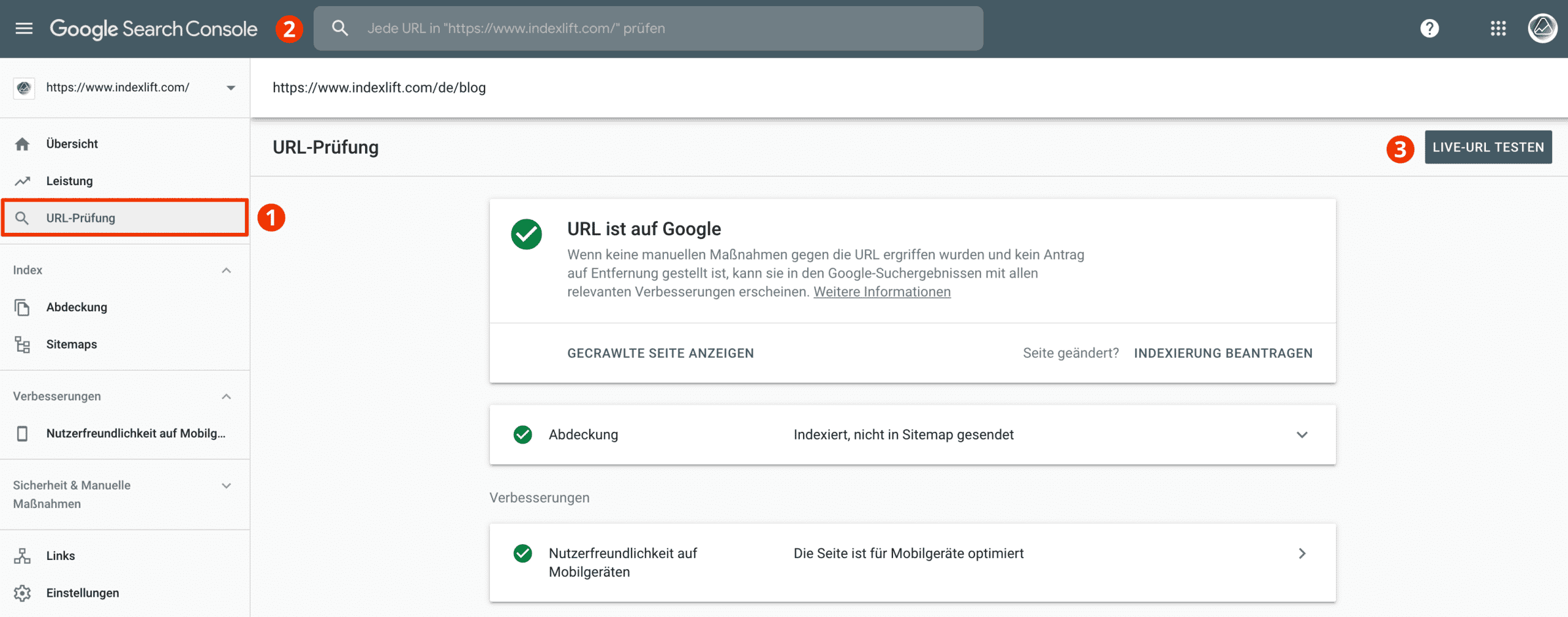Click GECRAWLTE SEITE ANZEIGEN
Image resolution: width=1568 pixels, height=617 pixels.
coord(660,354)
